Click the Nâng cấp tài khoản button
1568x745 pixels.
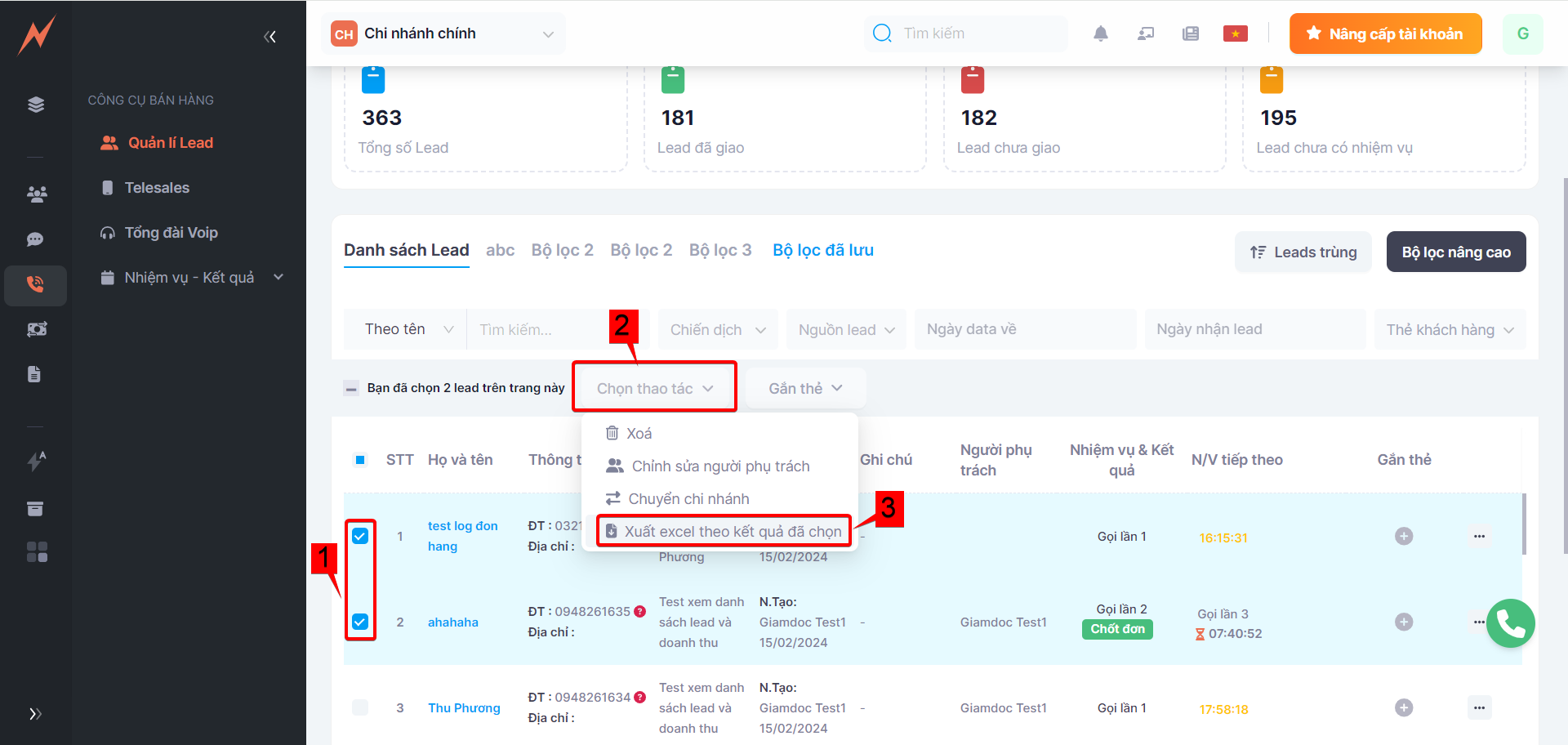coord(1385,33)
